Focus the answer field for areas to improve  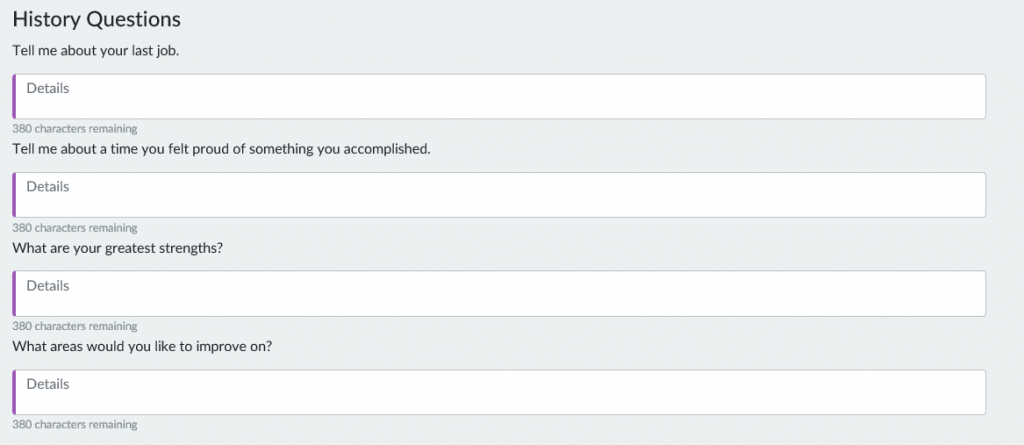coord(500,392)
